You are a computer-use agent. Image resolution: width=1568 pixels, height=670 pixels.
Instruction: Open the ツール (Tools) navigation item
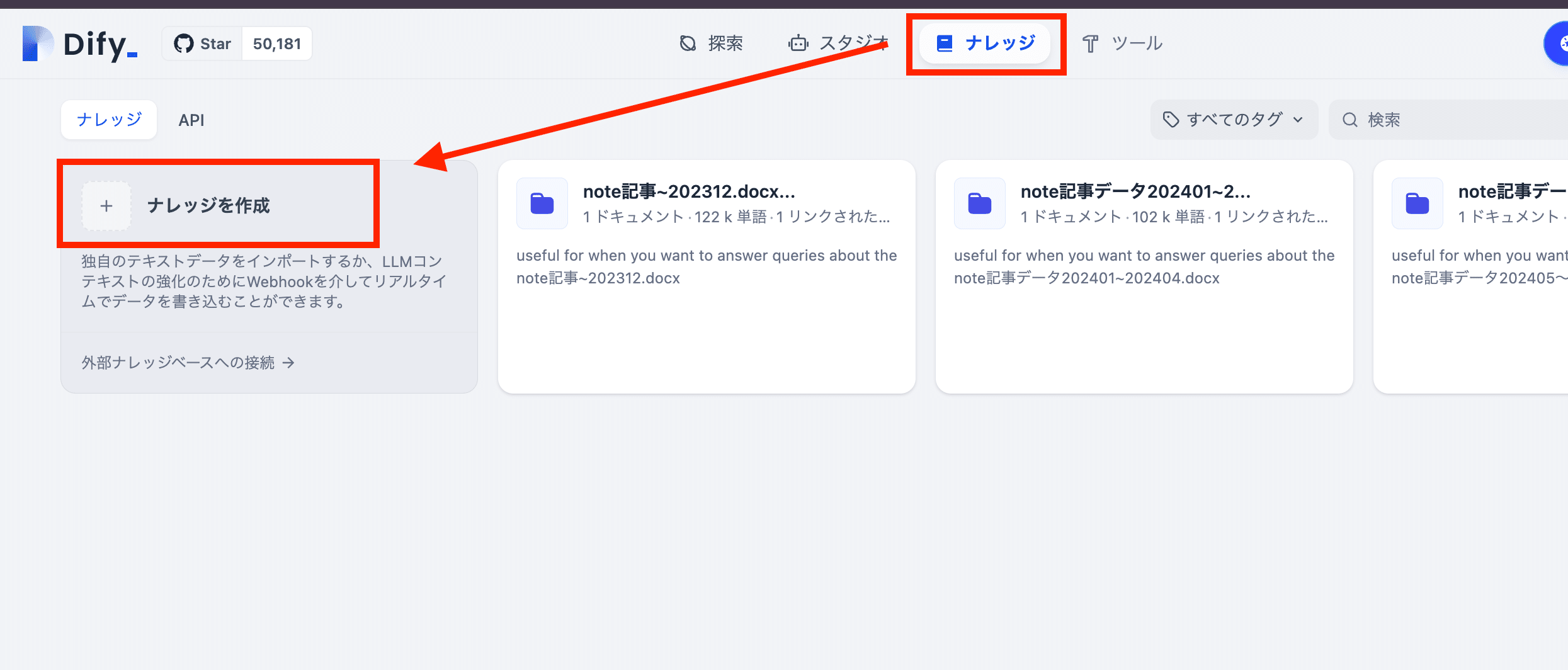pos(1122,43)
